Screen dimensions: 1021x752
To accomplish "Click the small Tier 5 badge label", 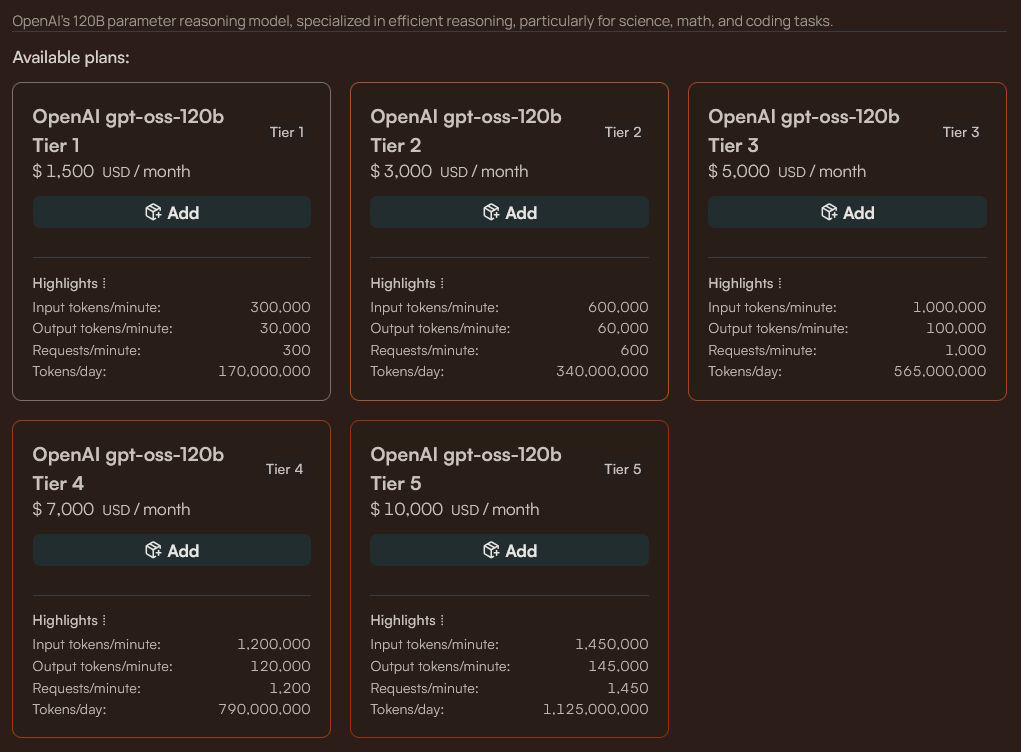I will (x=623, y=469).
